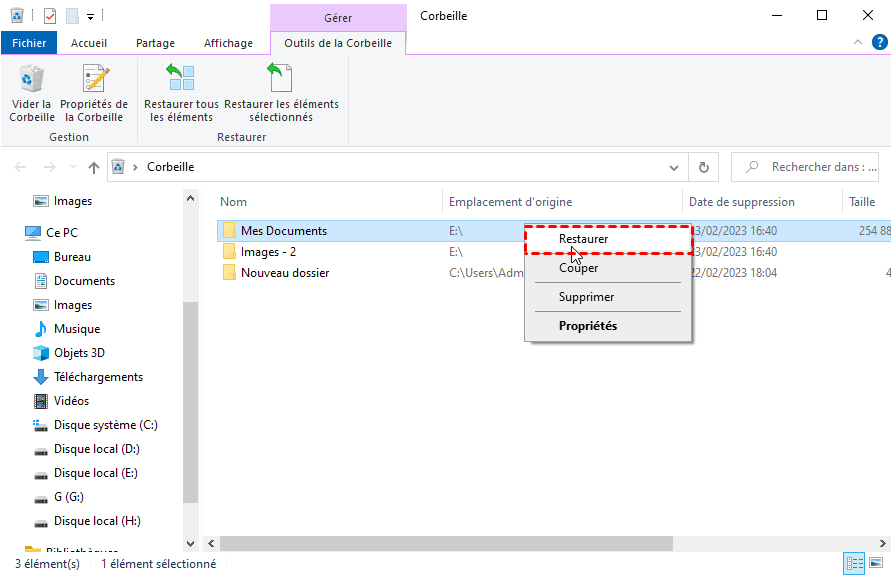Screen dimensions: 892x576
Task: Choose Supprimer from context menu
Action: coord(587,297)
